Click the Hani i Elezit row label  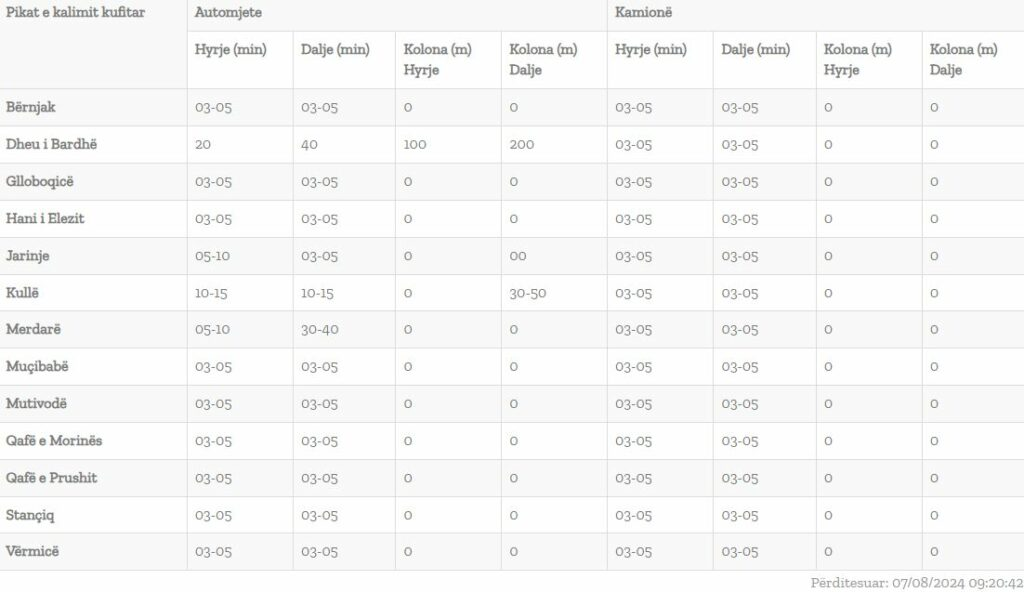click(x=45, y=218)
